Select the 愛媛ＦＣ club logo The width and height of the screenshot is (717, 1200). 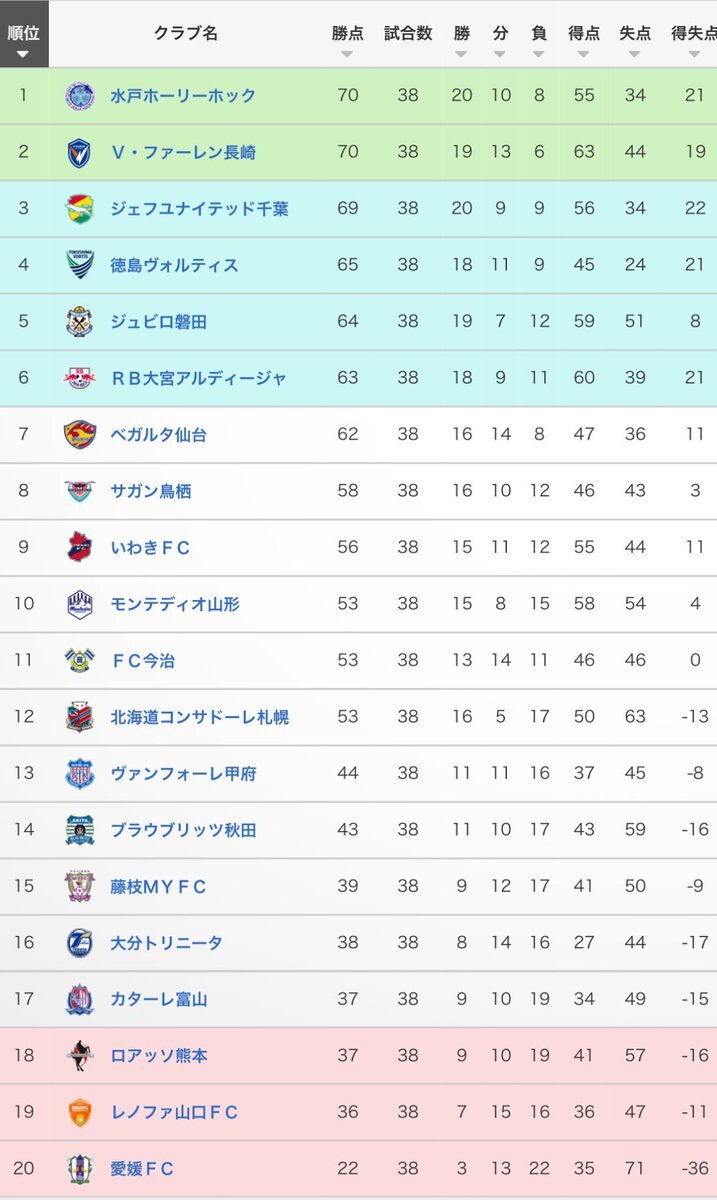[x=80, y=1167]
